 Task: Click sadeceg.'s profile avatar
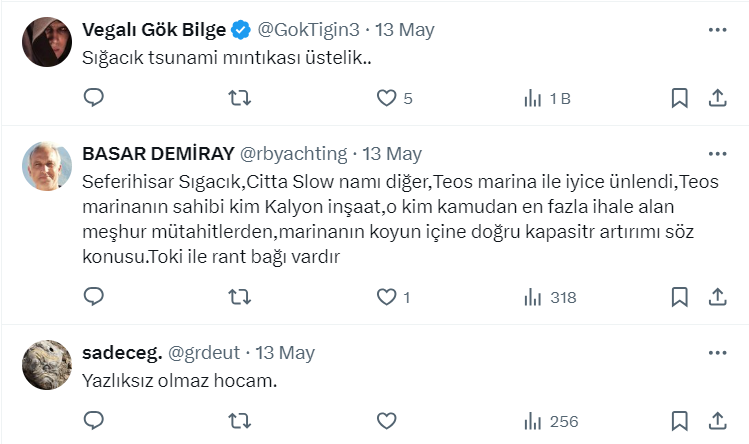click(x=47, y=365)
